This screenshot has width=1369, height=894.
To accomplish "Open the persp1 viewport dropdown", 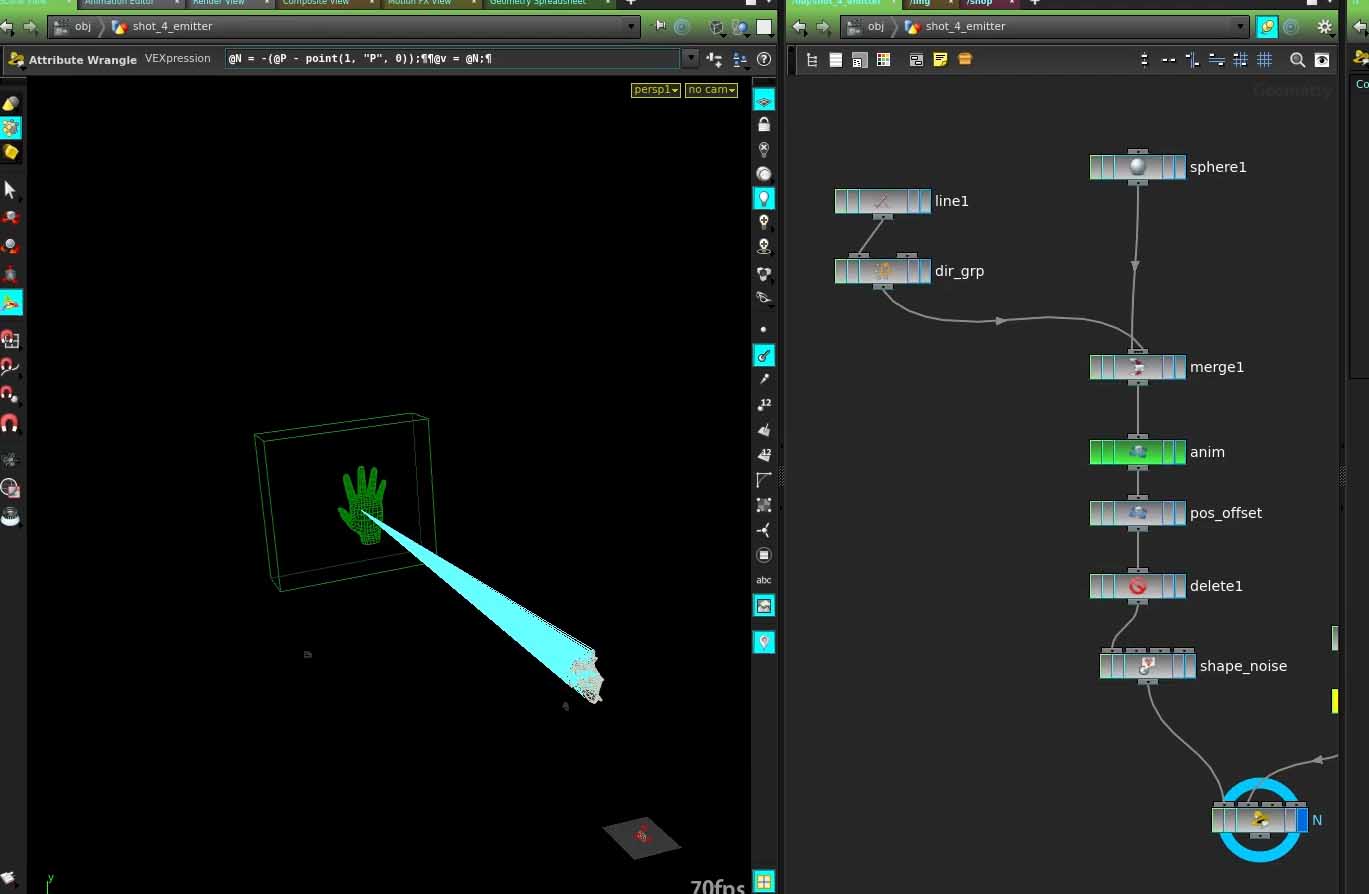I will (655, 90).
